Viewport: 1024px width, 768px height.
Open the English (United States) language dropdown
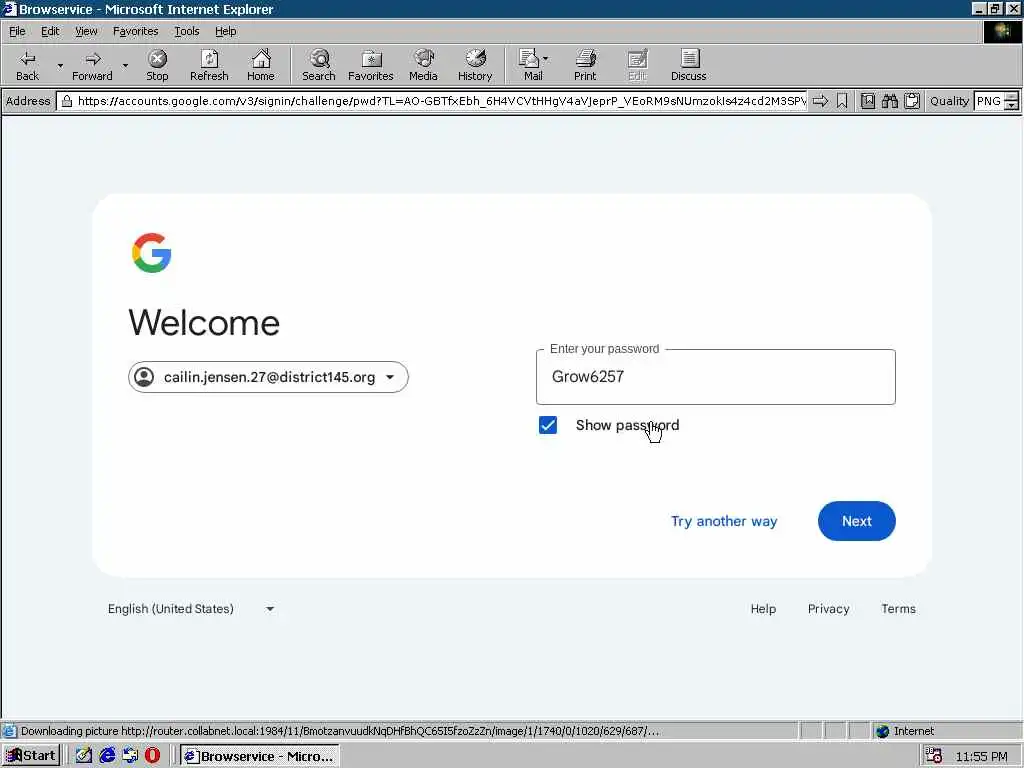(x=191, y=609)
